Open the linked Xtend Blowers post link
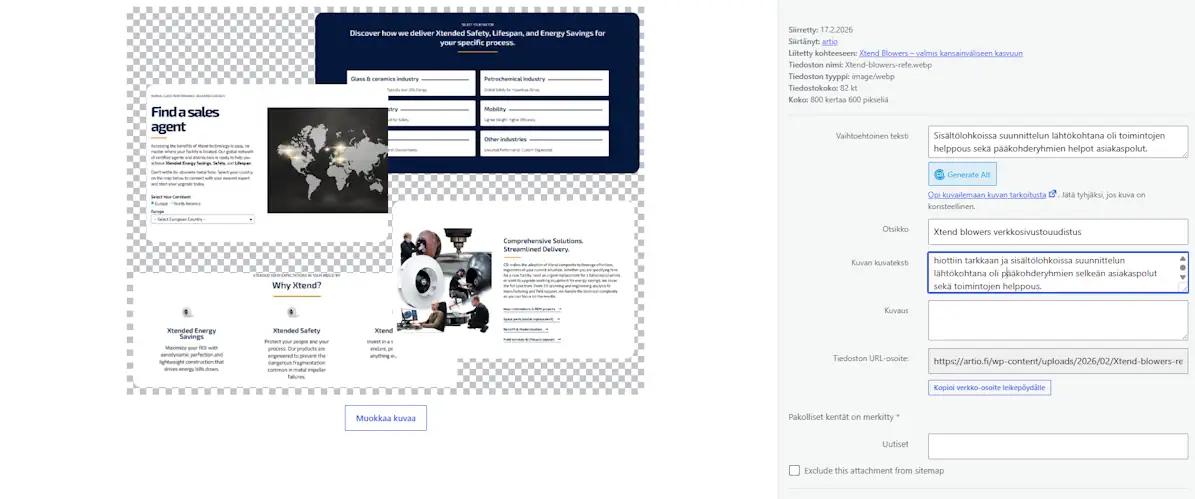Viewport: 1195px width, 499px height. [940, 53]
